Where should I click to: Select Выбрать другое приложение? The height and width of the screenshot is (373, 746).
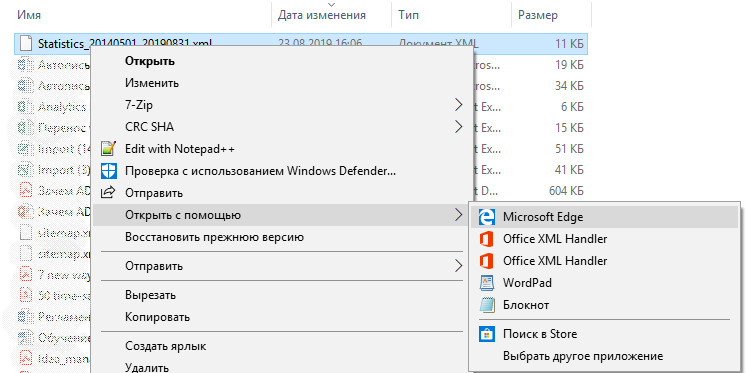[x=604, y=356]
